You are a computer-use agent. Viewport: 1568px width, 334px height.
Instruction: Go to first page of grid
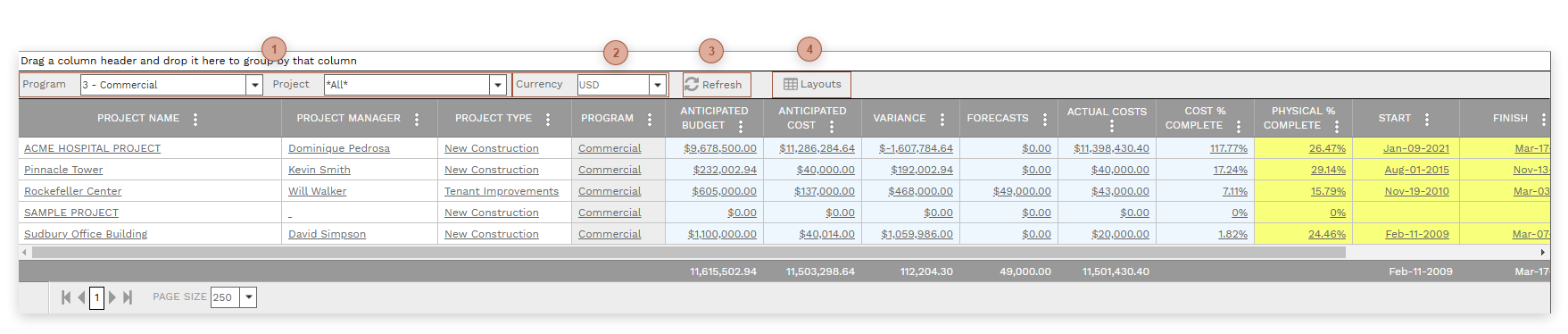[66, 297]
